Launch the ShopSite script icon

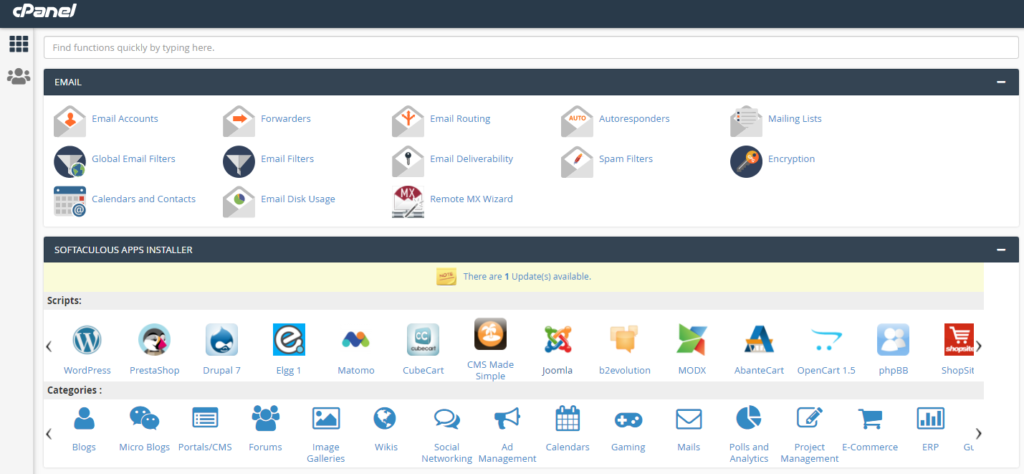click(959, 340)
